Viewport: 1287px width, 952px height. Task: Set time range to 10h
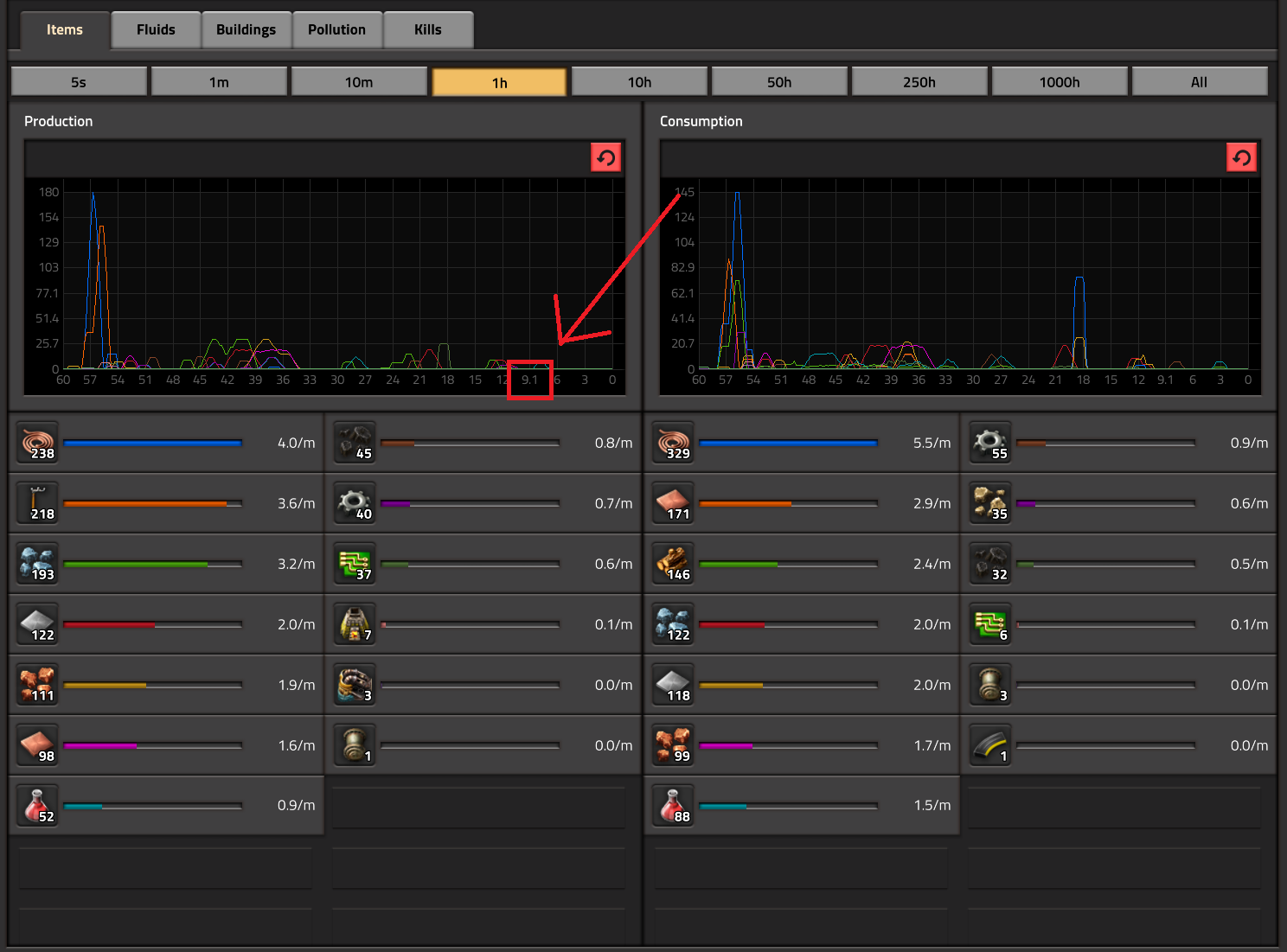coord(639,82)
